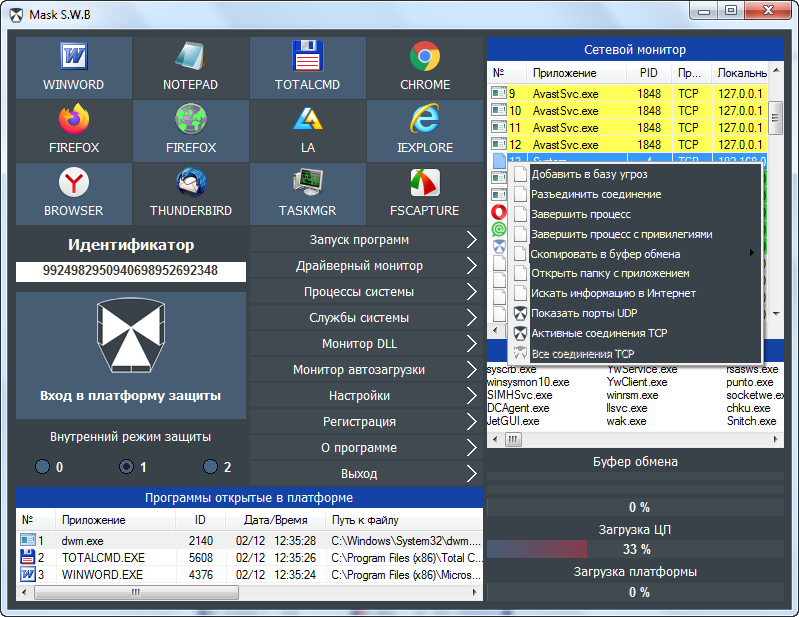Open the Настройки menu button

[366, 396]
